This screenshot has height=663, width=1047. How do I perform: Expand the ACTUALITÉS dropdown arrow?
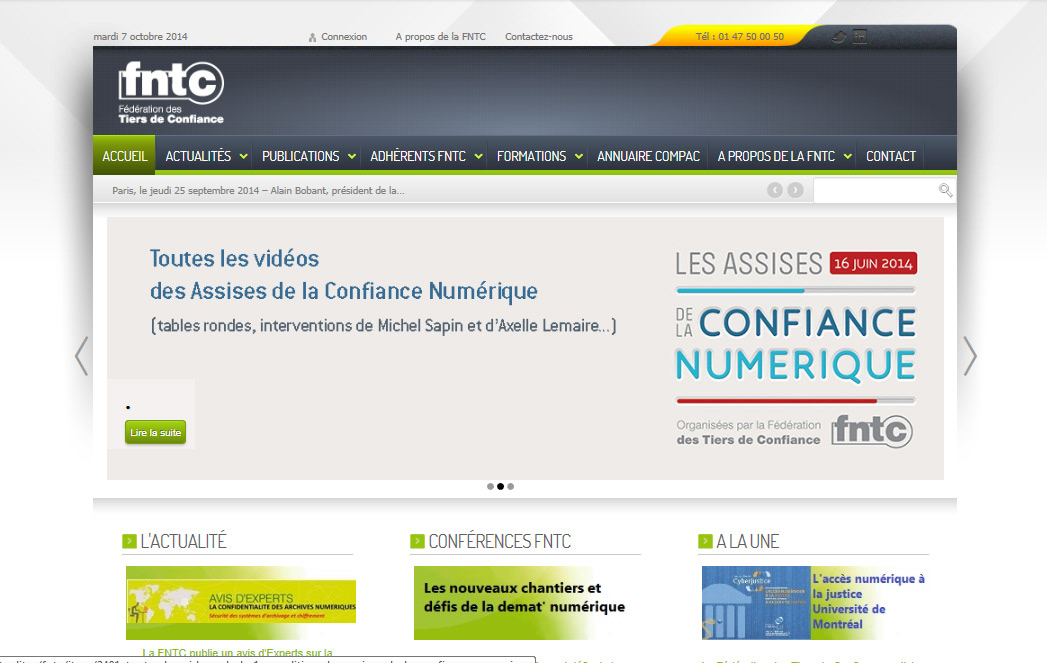(244, 156)
